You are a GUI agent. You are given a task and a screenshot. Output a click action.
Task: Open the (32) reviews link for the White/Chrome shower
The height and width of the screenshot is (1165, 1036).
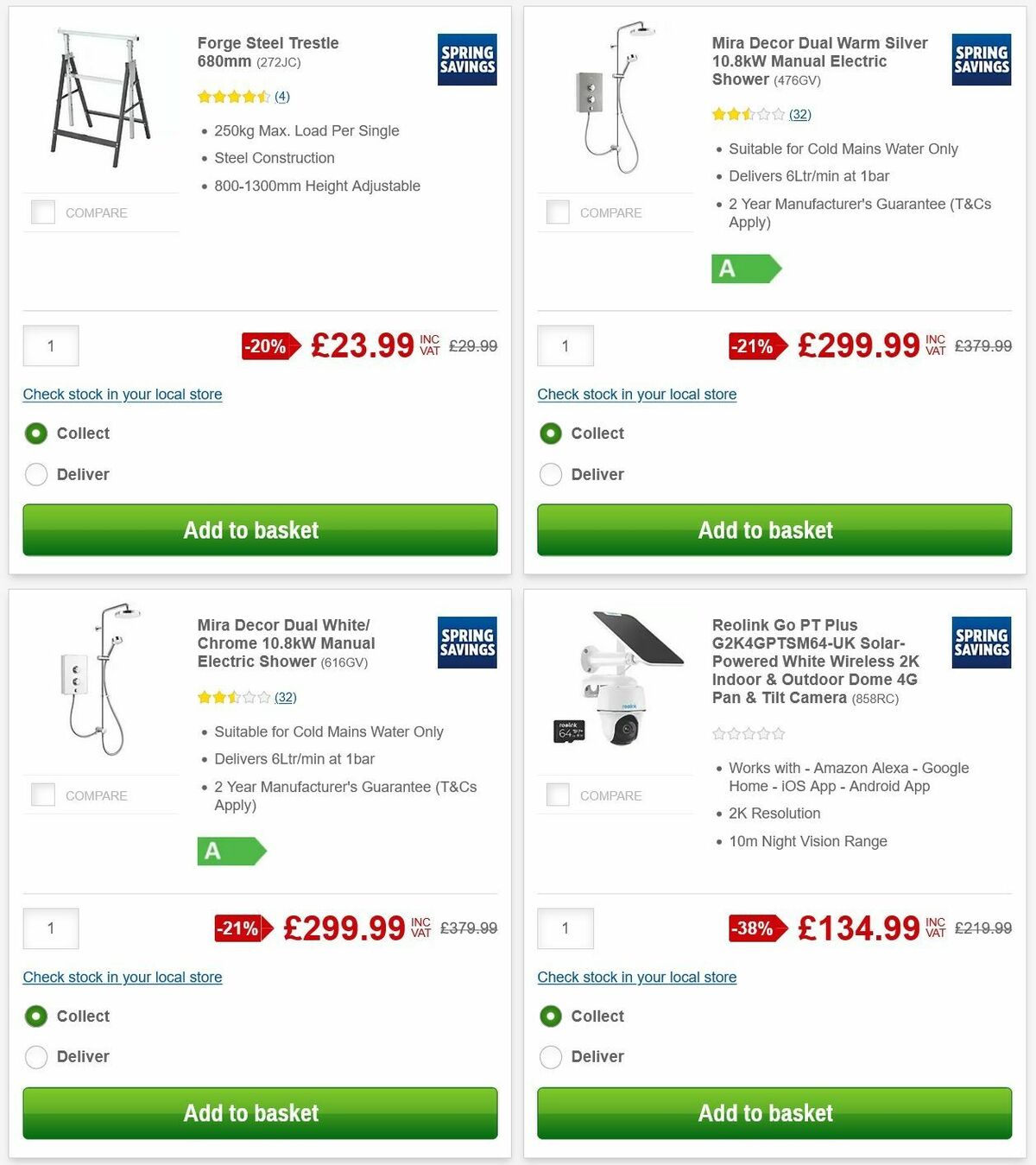pos(286,697)
